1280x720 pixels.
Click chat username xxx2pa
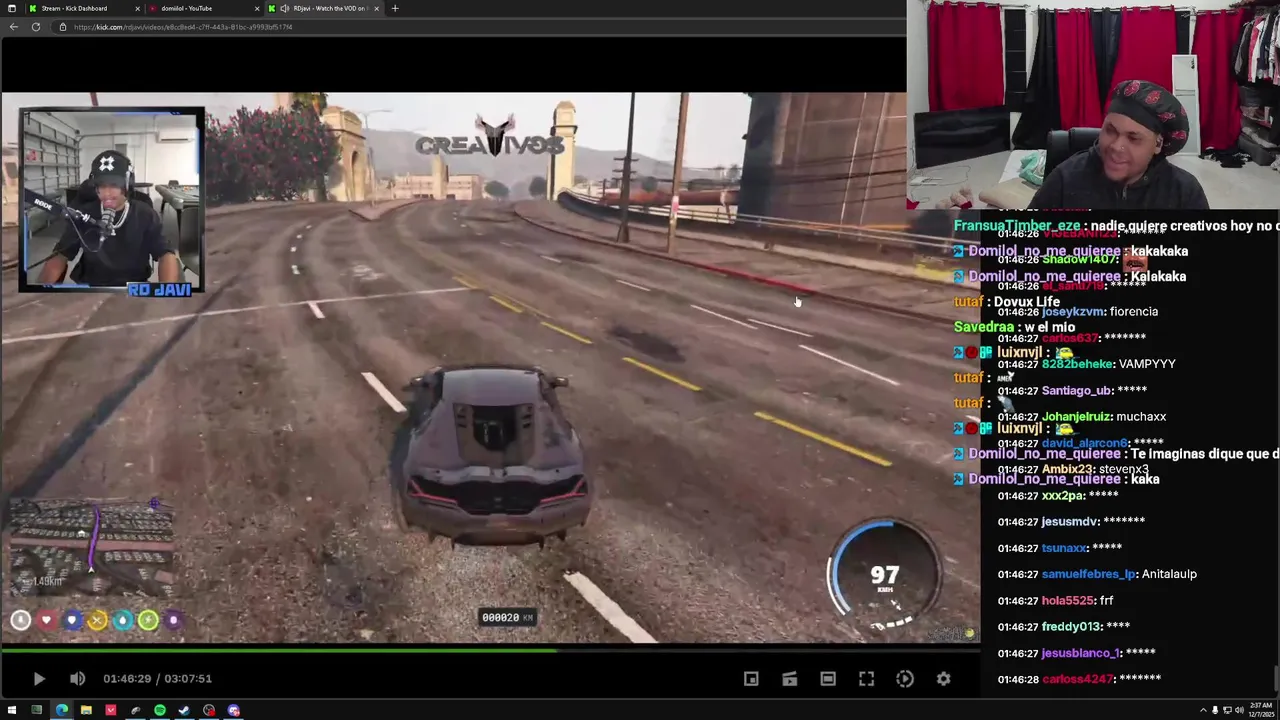[x=1061, y=496]
